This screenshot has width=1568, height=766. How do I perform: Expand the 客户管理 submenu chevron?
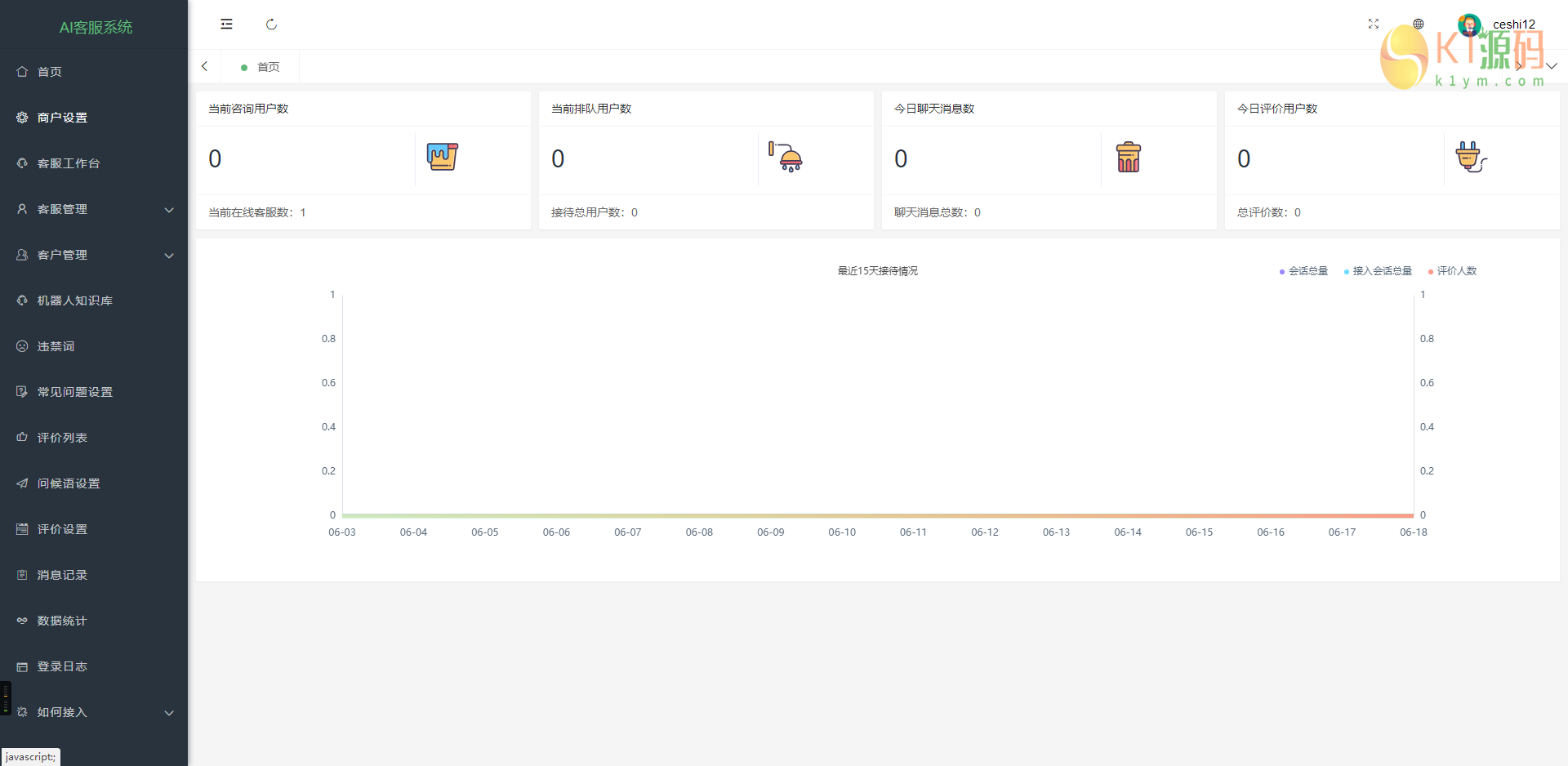(169, 256)
